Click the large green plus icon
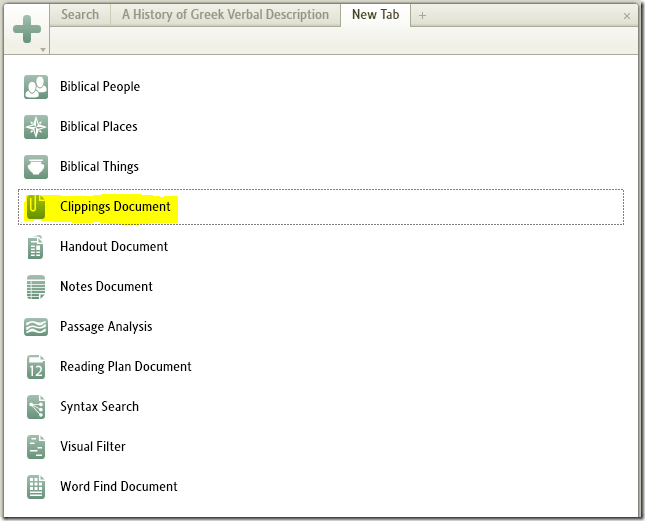Image resolution: width=645 pixels, height=521 pixels. [27, 28]
